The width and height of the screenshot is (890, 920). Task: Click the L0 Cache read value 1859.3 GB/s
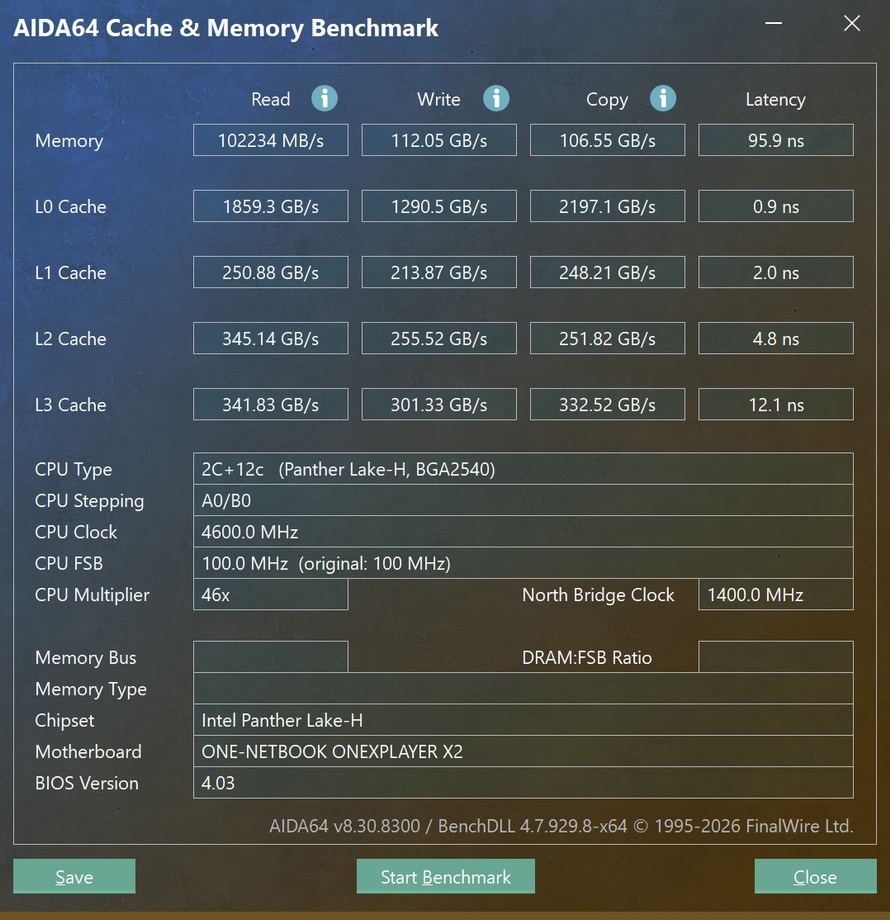270,206
